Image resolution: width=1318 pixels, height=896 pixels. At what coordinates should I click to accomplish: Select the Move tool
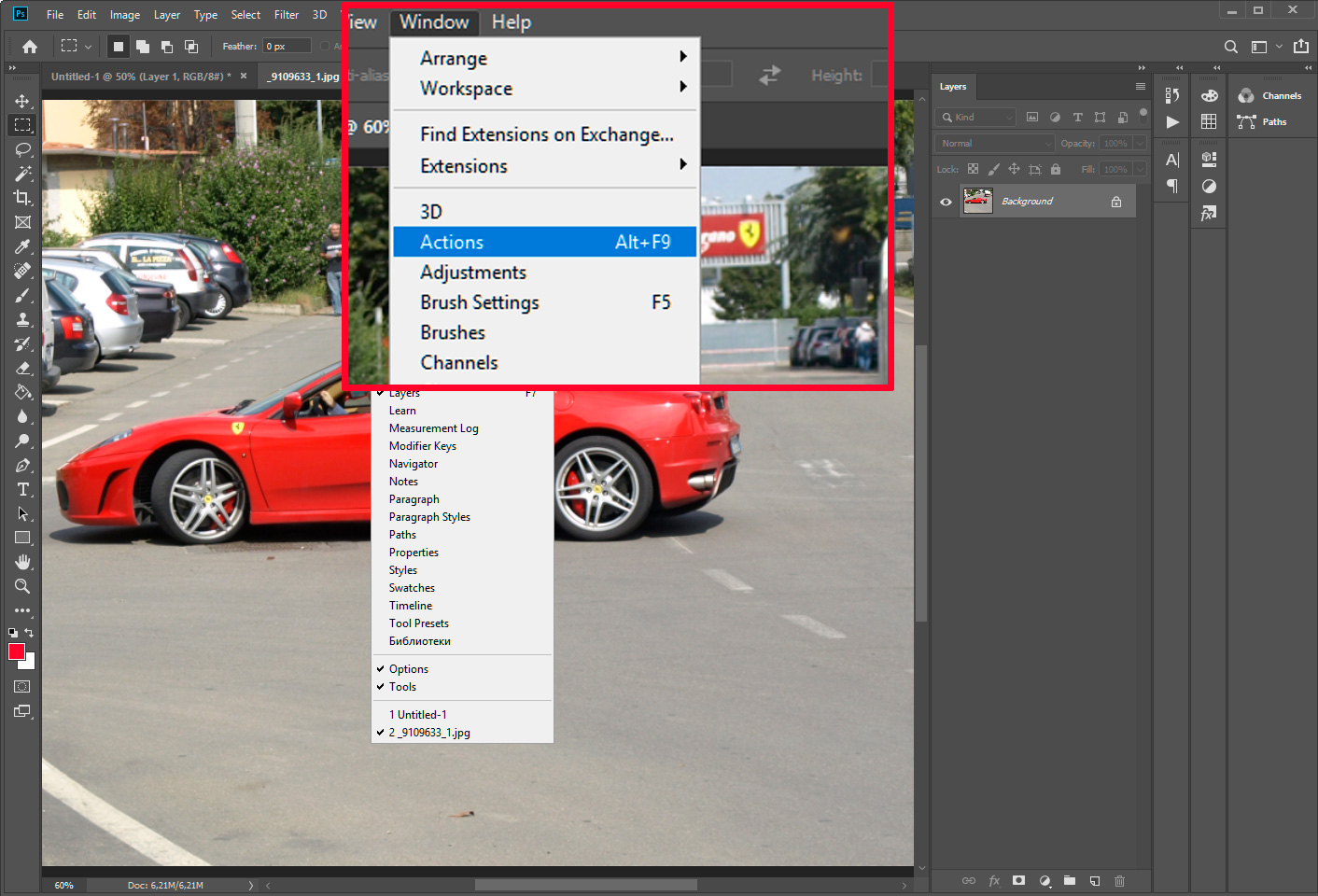(x=21, y=101)
